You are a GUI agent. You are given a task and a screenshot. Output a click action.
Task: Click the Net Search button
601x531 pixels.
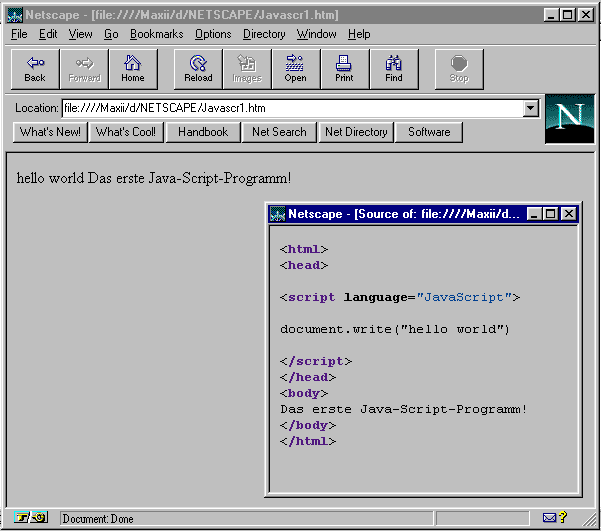click(279, 132)
